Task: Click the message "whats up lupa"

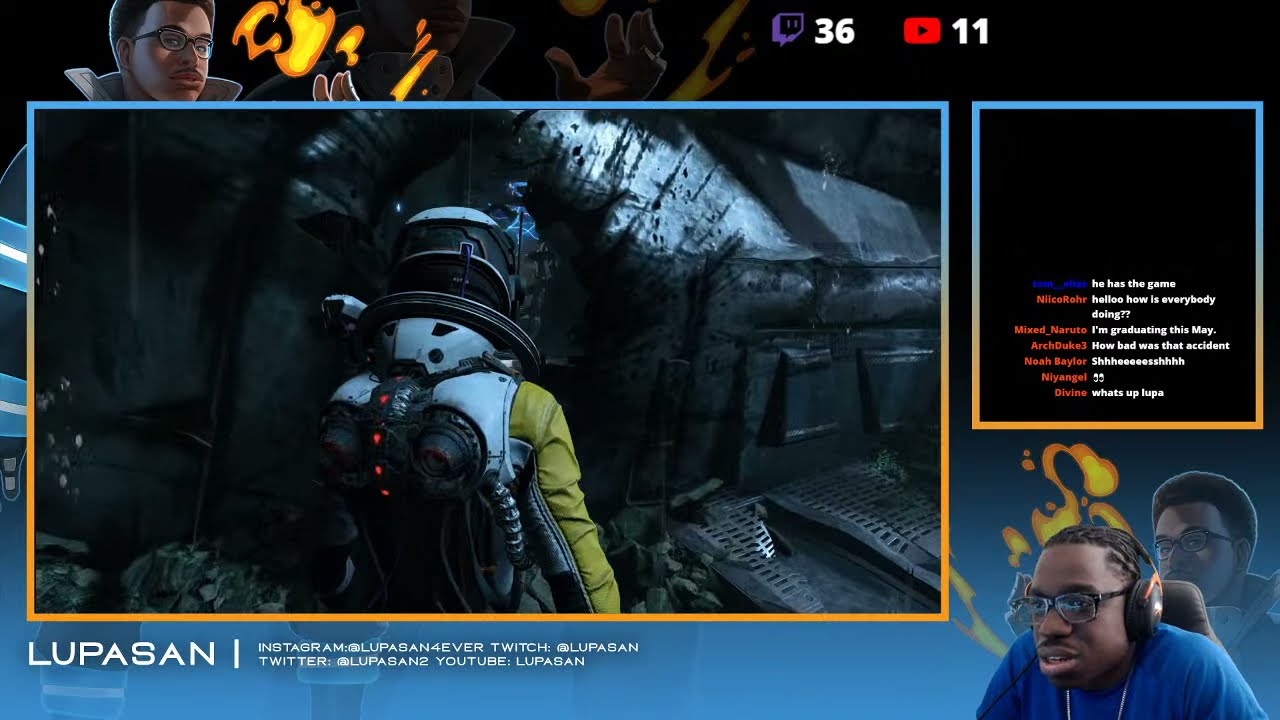Action: [x=1128, y=393]
